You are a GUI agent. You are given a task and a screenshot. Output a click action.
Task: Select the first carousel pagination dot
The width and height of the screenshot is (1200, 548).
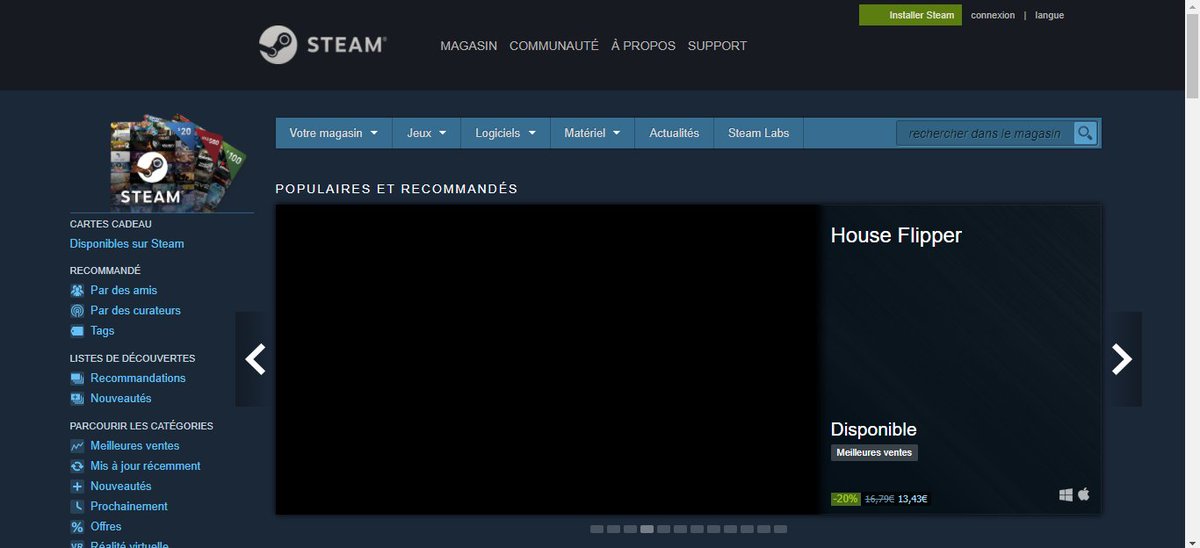597,528
